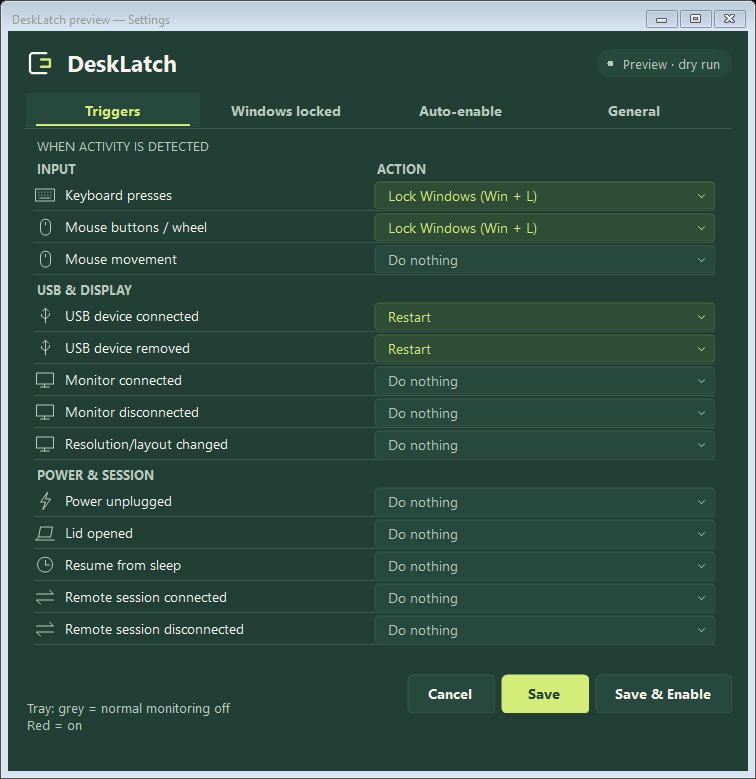Image resolution: width=756 pixels, height=779 pixels.
Task: Click the USB & DISPLAY section heading
Action: pos(84,290)
